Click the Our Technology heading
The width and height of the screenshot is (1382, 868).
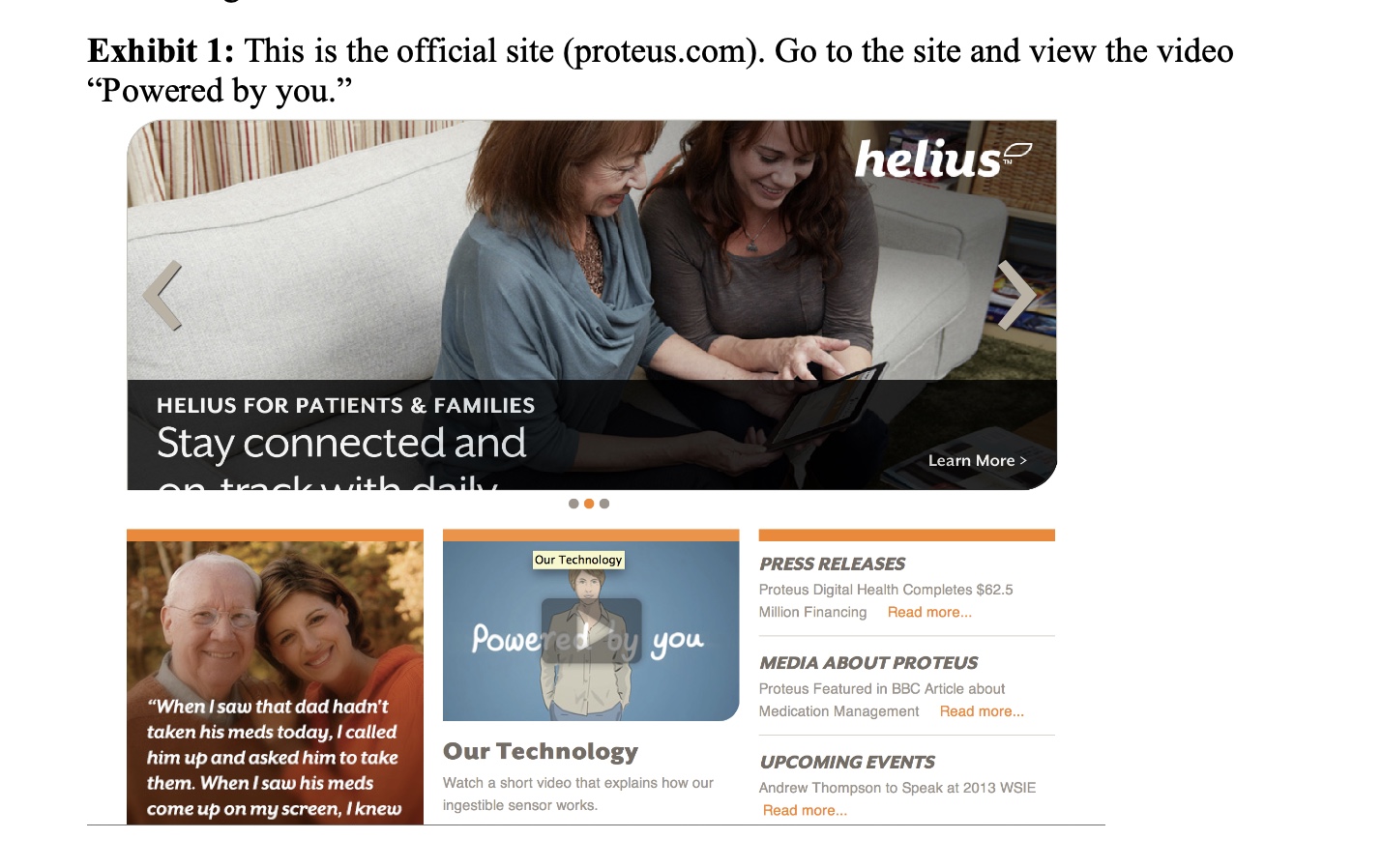click(x=541, y=752)
